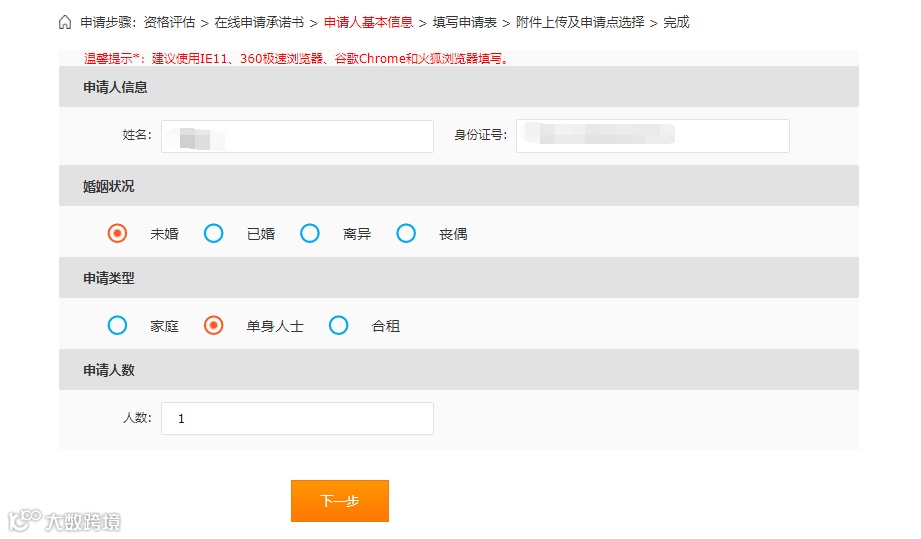Select 单身人士 application type radio

point(213,325)
